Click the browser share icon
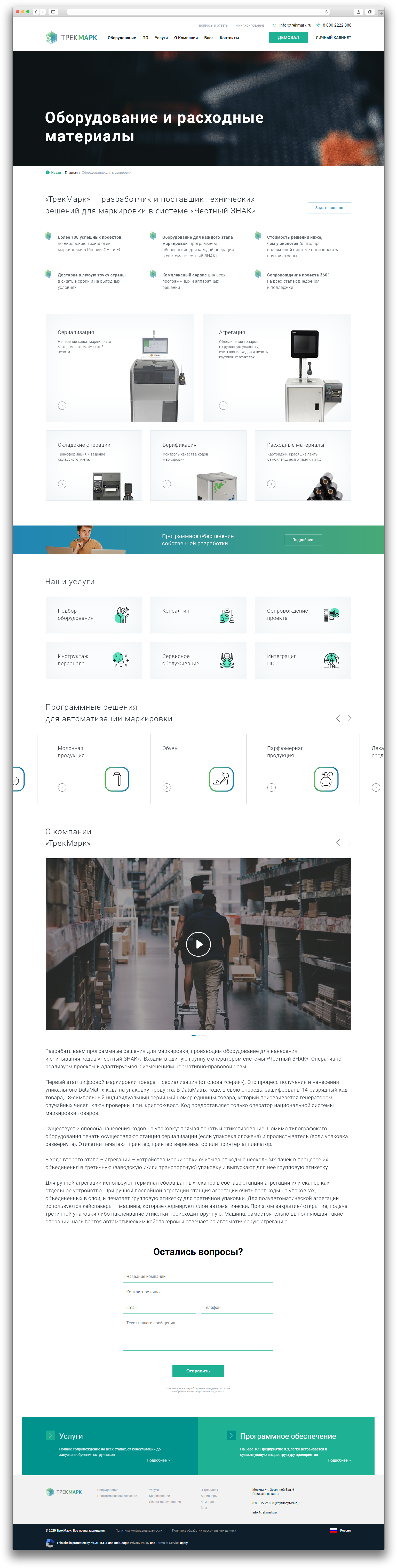This screenshot has height=1568, width=397. pos(358,12)
